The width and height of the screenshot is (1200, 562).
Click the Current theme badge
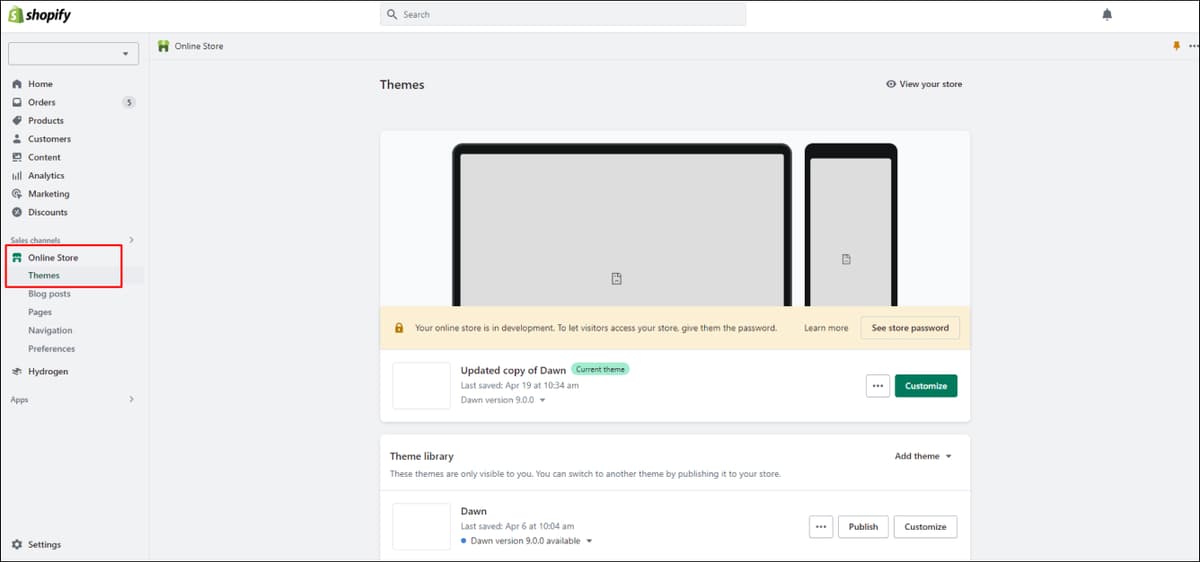(x=601, y=369)
